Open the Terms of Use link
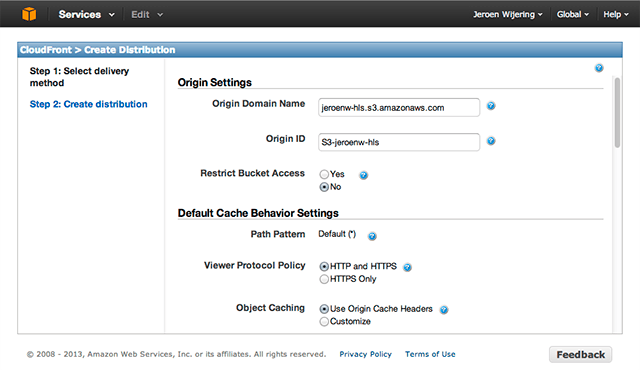The width and height of the screenshot is (640, 370). (430, 354)
